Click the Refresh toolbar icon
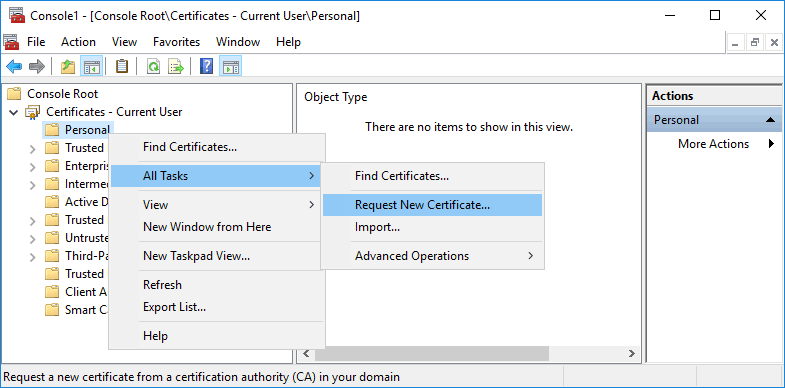Image resolution: width=785 pixels, height=388 pixels. click(x=153, y=66)
